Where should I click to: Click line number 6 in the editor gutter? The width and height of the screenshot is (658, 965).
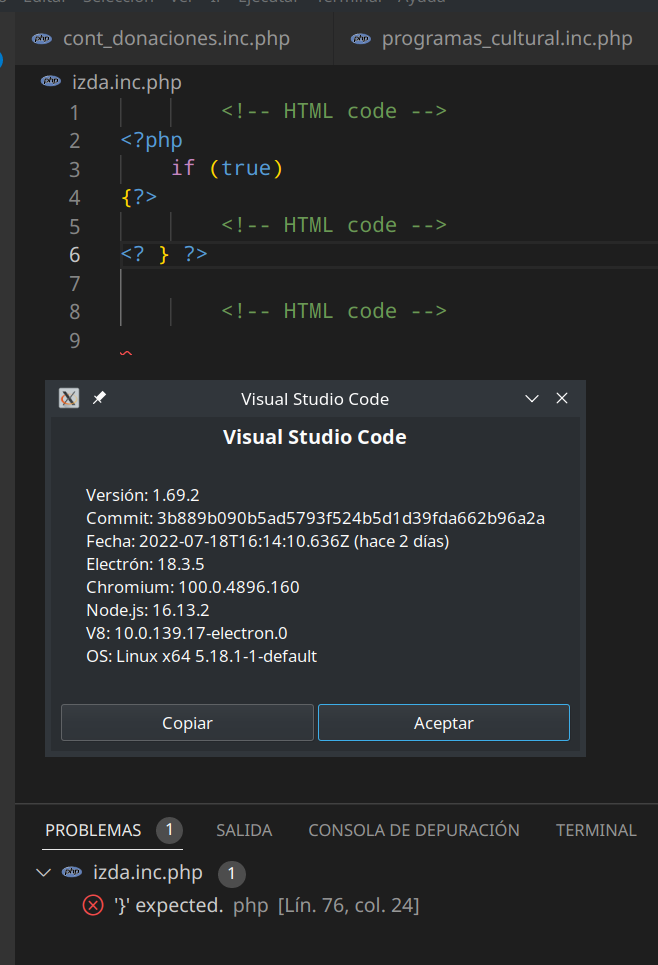tap(74, 254)
